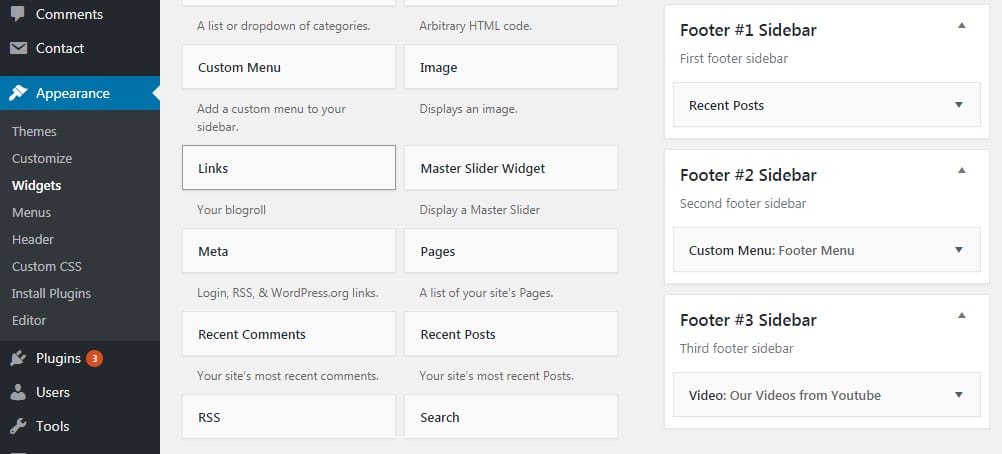Expand the Custom Menu: Footer Menu widget

(958, 250)
